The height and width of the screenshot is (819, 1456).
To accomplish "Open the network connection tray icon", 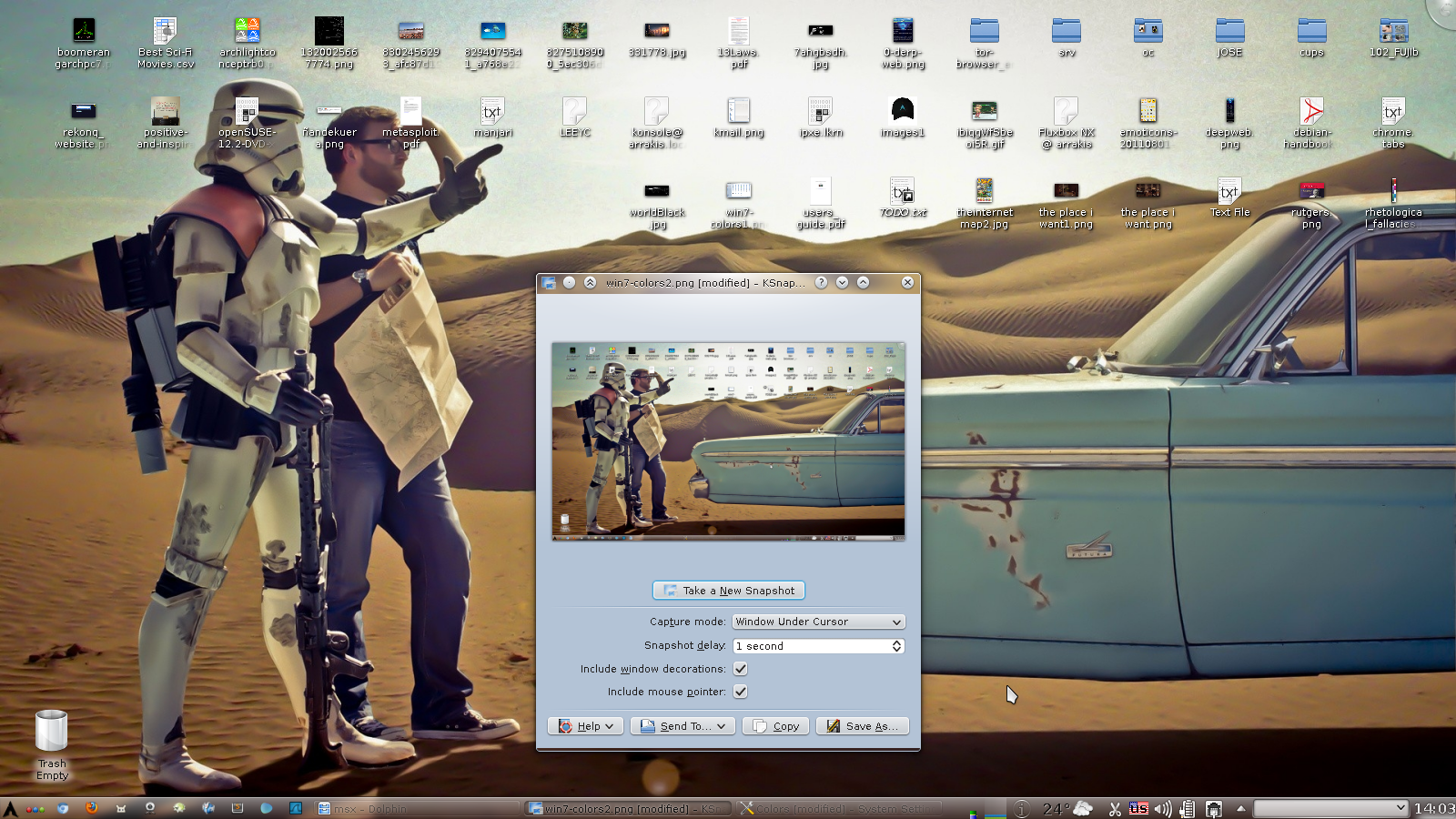I will tap(1213, 809).
